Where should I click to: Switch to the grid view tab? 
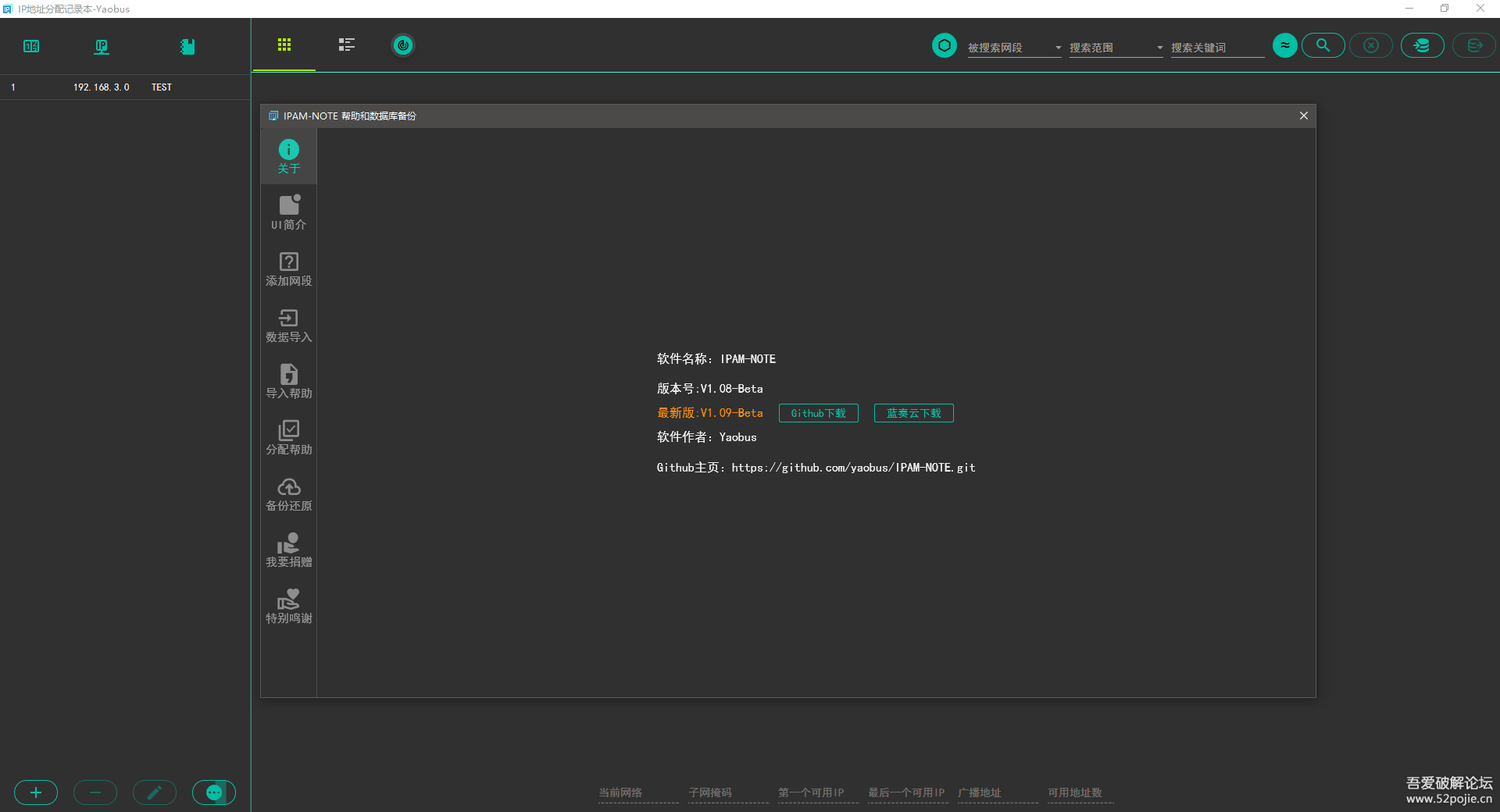click(284, 45)
